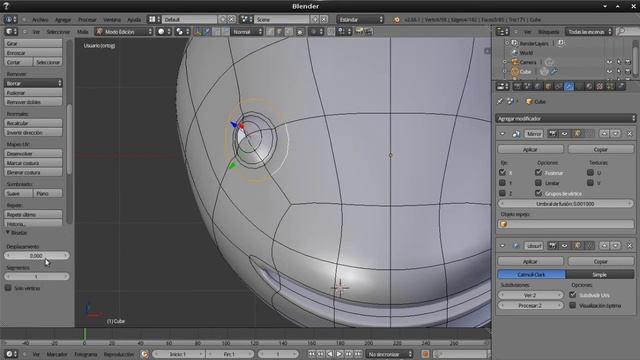
Task: Open the Seleccionar menu in viewport header
Action: pyautogui.click(x=58, y=32)
